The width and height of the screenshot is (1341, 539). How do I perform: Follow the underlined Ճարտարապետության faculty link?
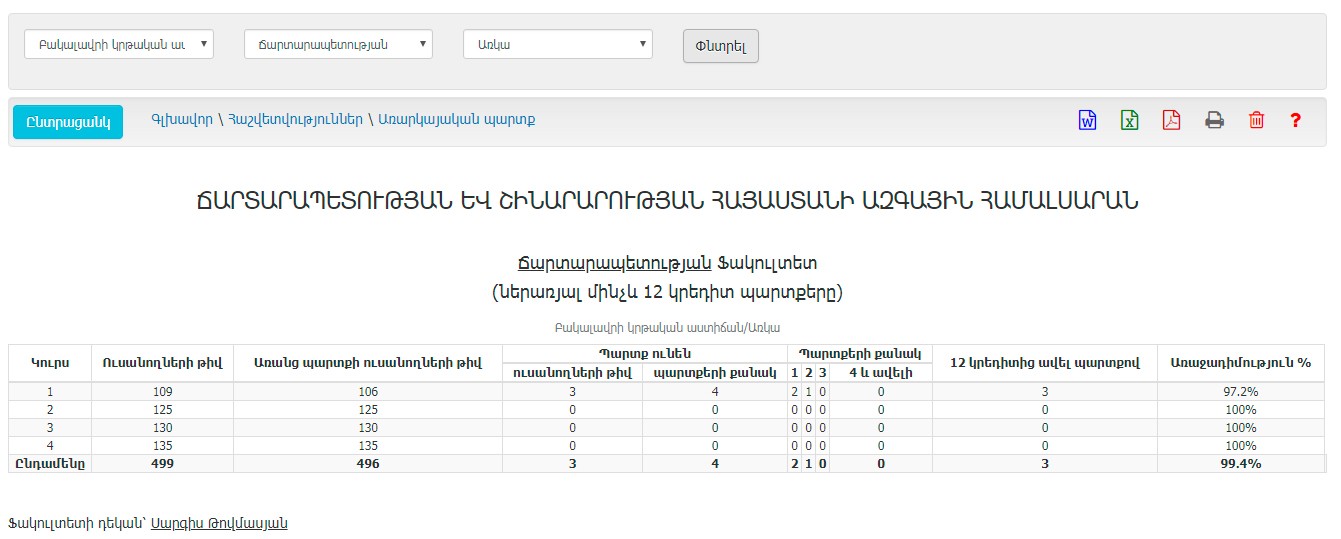click(x=614, y=264)
